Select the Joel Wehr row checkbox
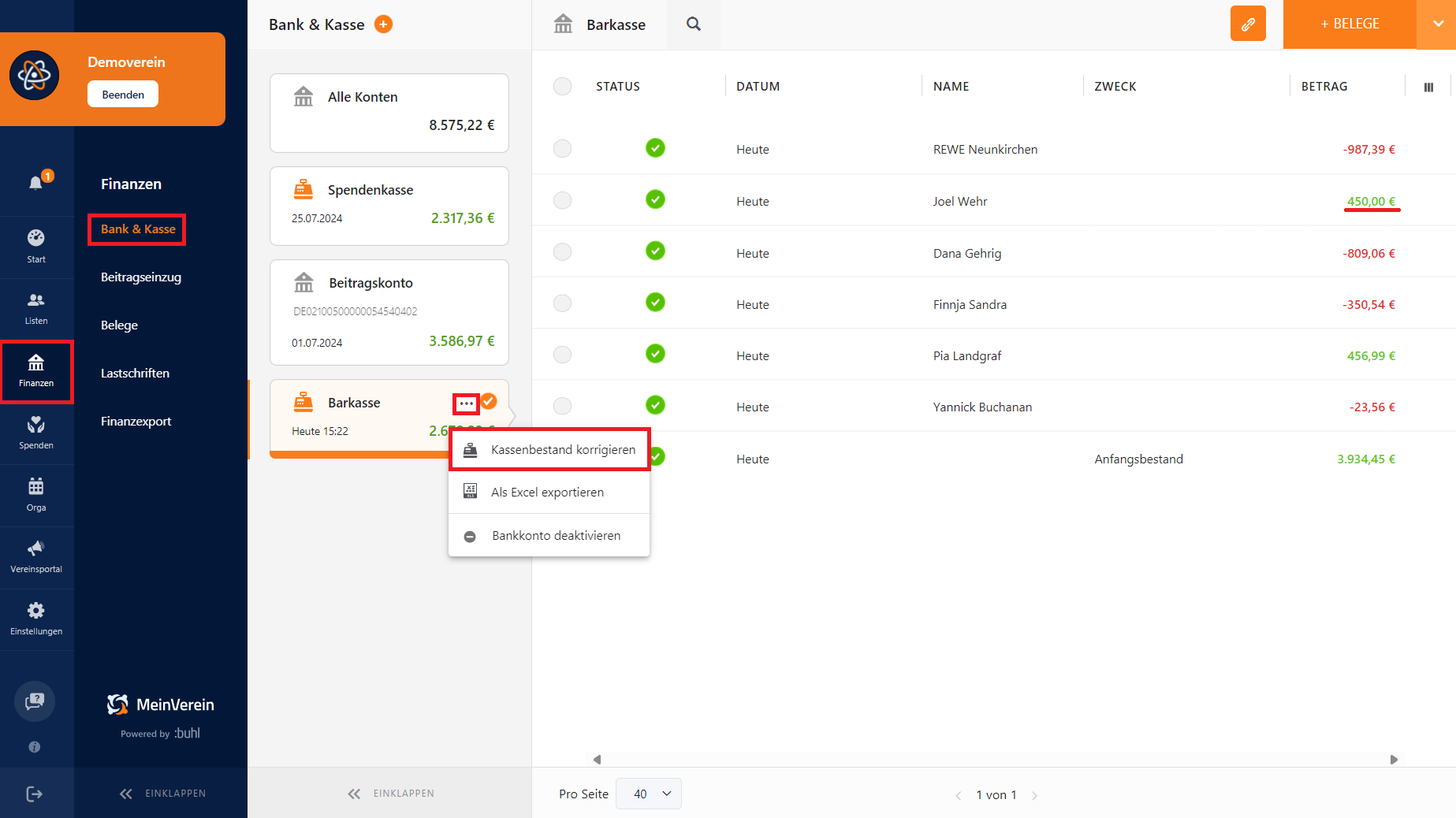 pos(562,201)
